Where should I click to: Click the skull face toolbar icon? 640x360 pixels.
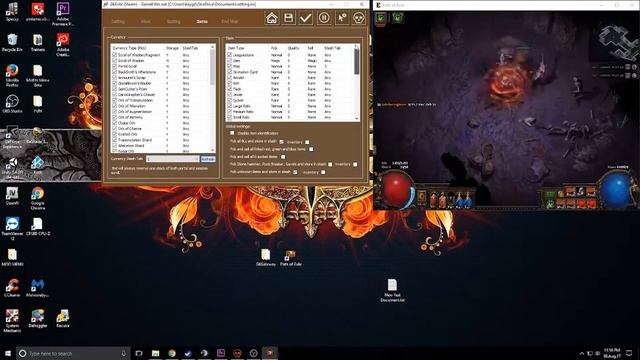click(358, 18)
